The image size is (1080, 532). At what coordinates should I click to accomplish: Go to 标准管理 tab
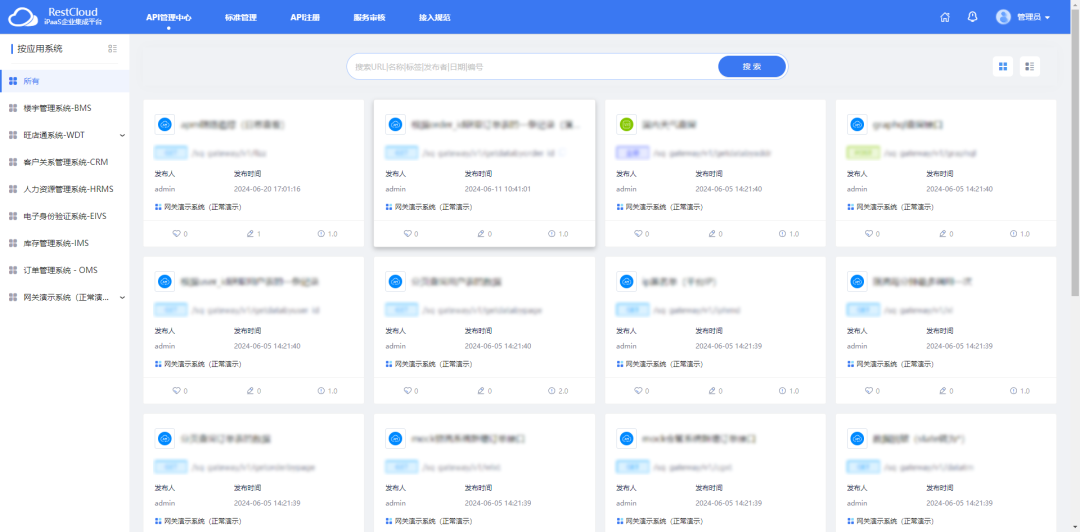tap(240, 17)
